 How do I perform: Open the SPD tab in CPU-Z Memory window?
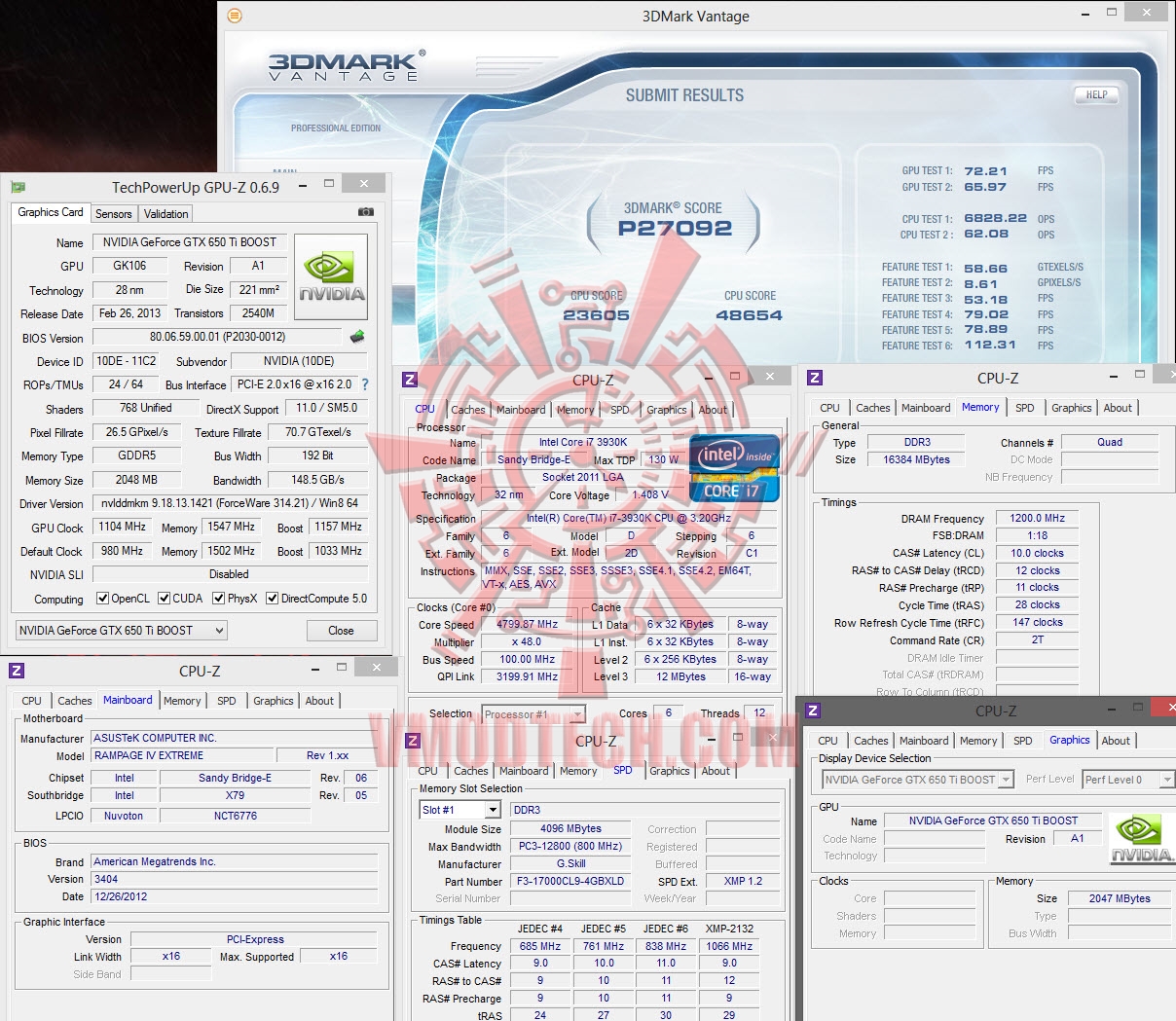click(x=1025, y=408)
